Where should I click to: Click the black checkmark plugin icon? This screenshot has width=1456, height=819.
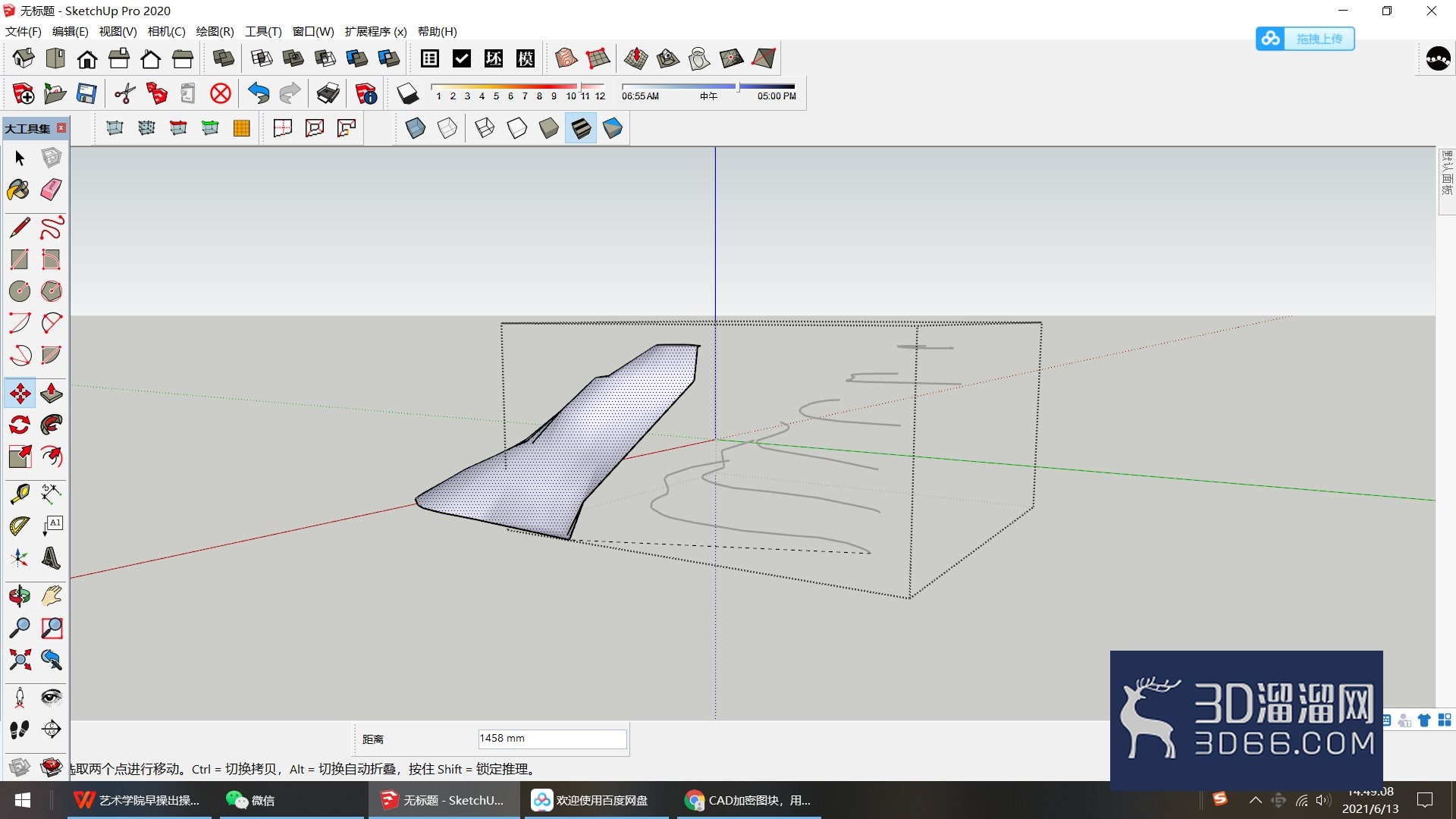pyautogui.click(x=462, y=58)
